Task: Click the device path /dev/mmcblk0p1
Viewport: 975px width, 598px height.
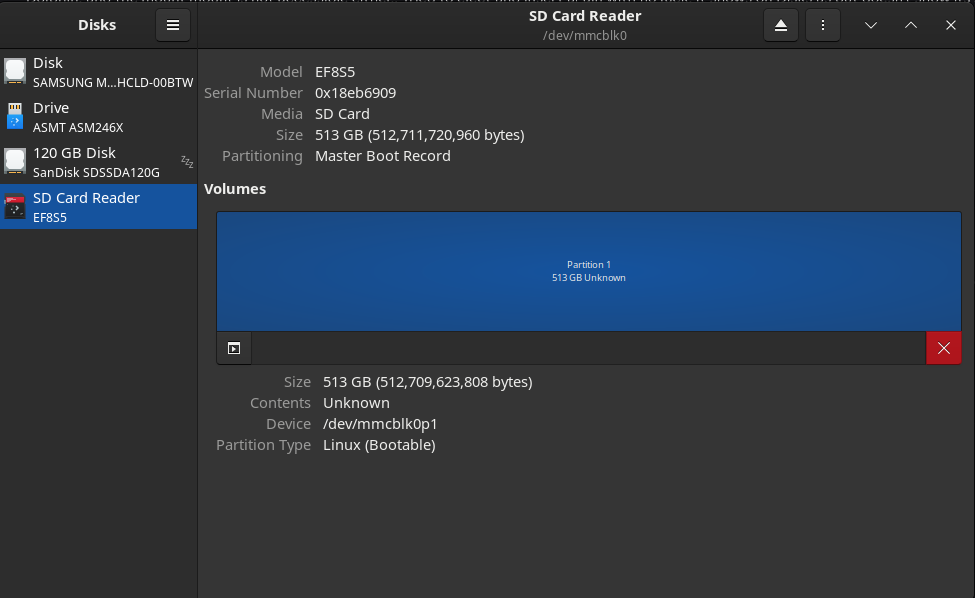Action: coord(380,424)
